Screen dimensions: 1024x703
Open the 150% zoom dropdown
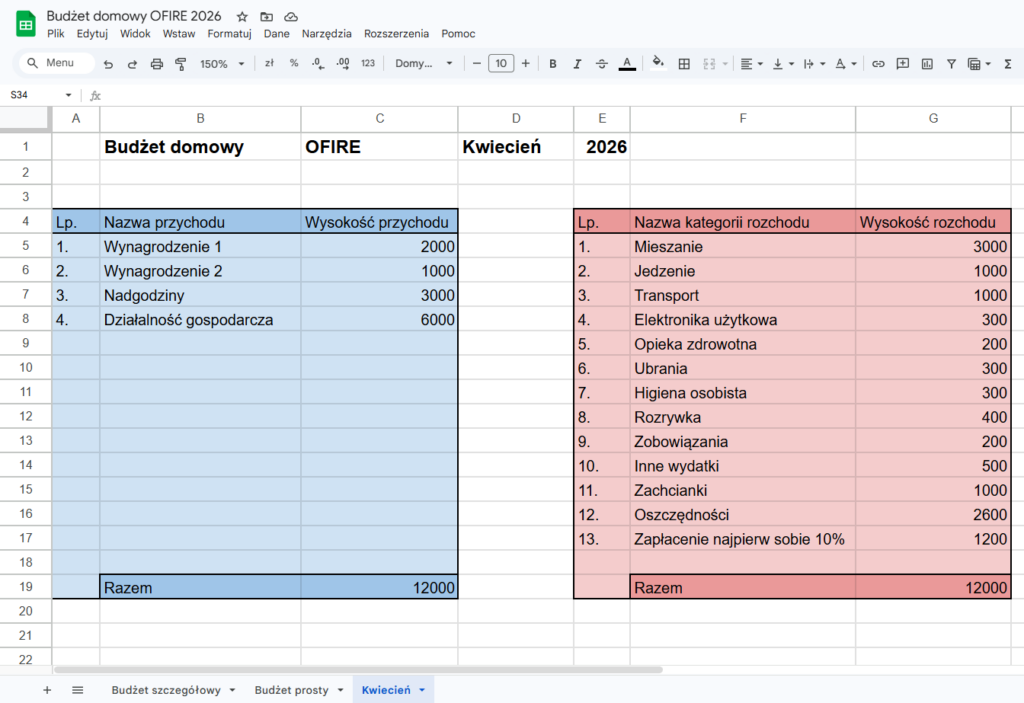(x=220, y=64)
